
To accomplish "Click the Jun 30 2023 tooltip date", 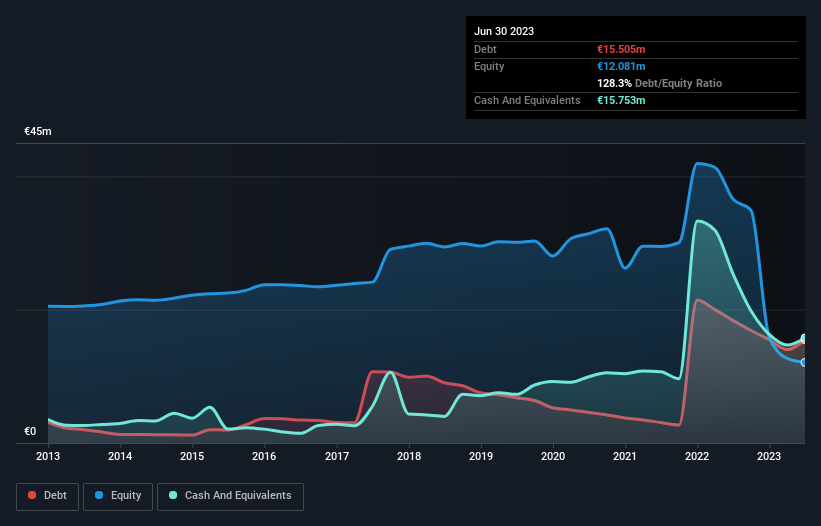I will (x=504, y=31).
